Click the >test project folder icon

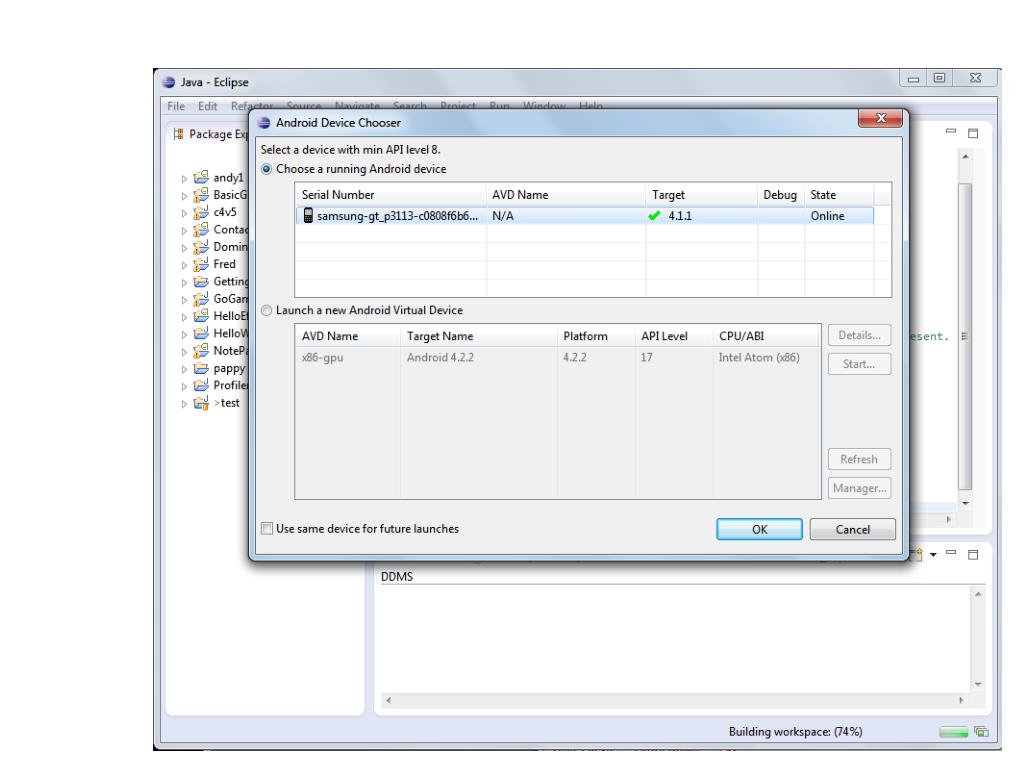point(201,403)
